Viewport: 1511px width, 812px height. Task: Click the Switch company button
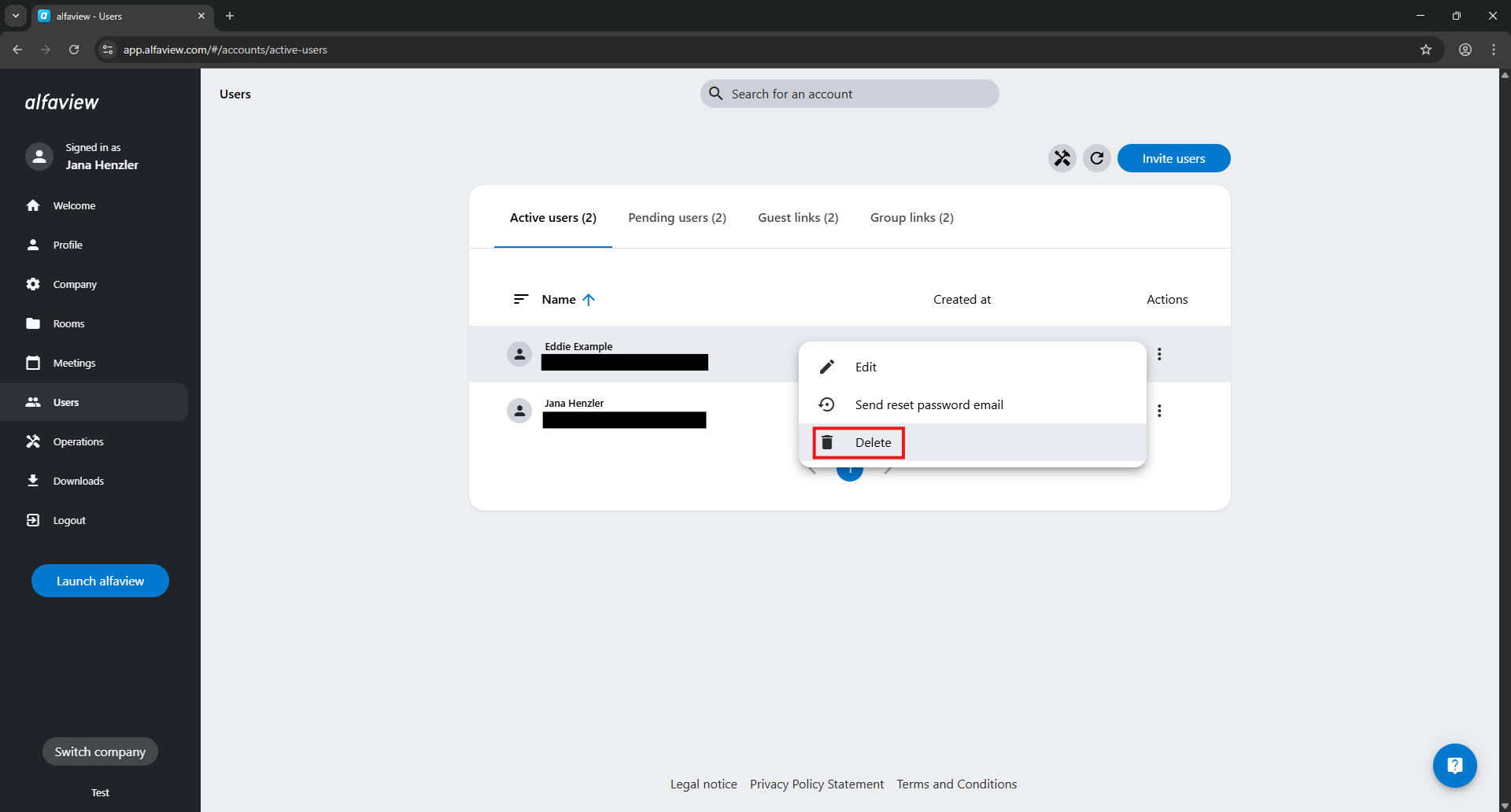click(100, 751)
